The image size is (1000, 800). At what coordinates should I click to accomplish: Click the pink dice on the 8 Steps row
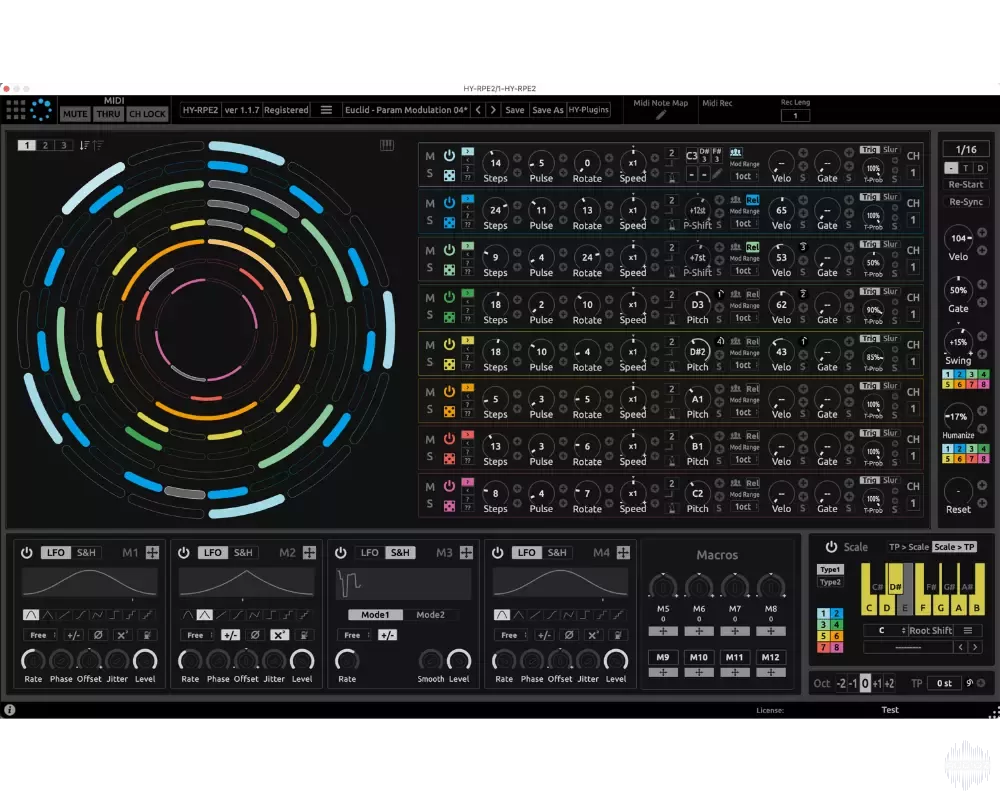(x=449, y=506)
